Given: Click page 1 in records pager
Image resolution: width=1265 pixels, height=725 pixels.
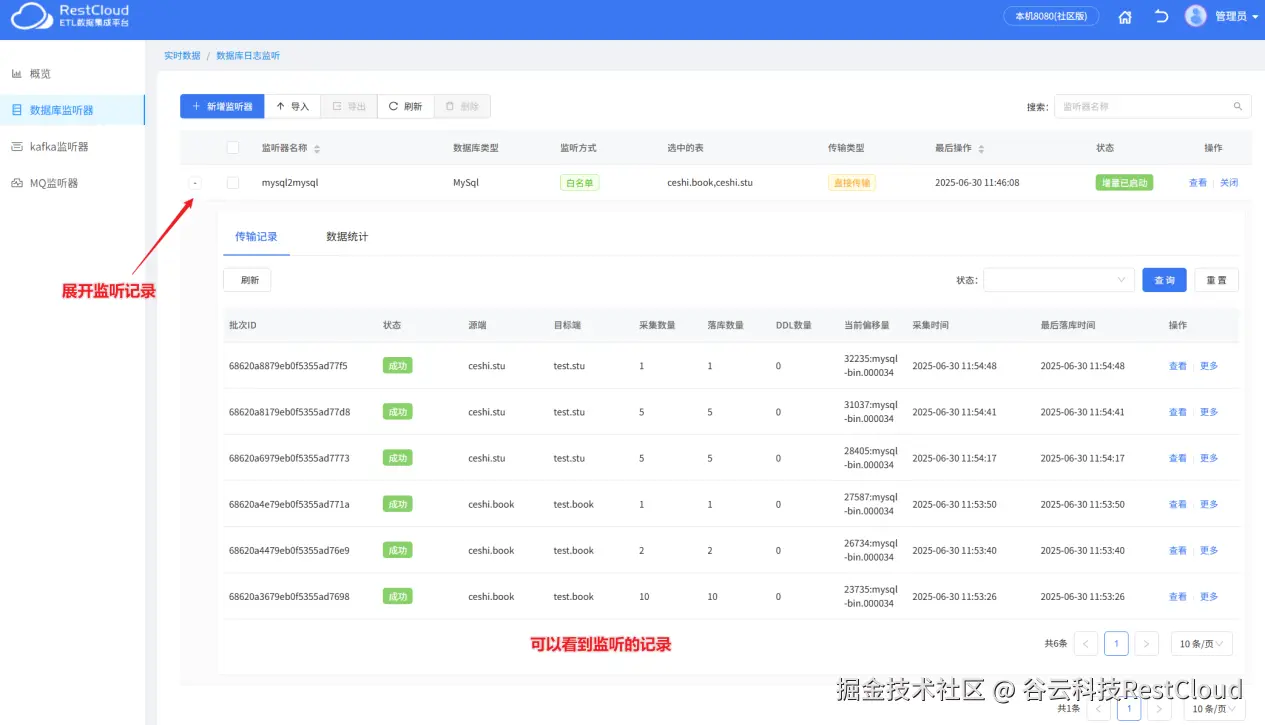Looking at the screenshot, I should tap(1116, 643).
